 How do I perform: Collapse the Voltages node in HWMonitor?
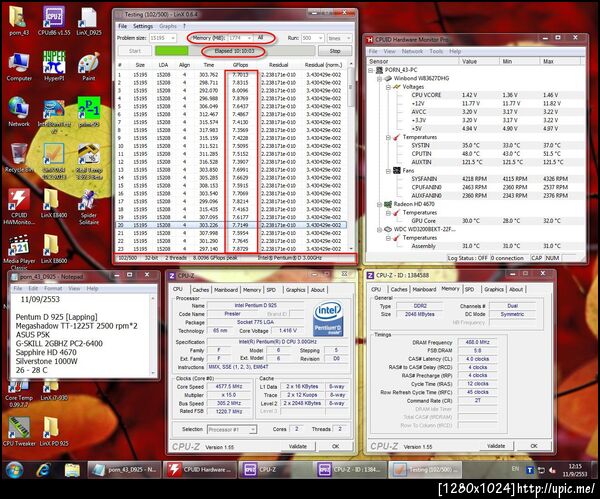(388, 87)
